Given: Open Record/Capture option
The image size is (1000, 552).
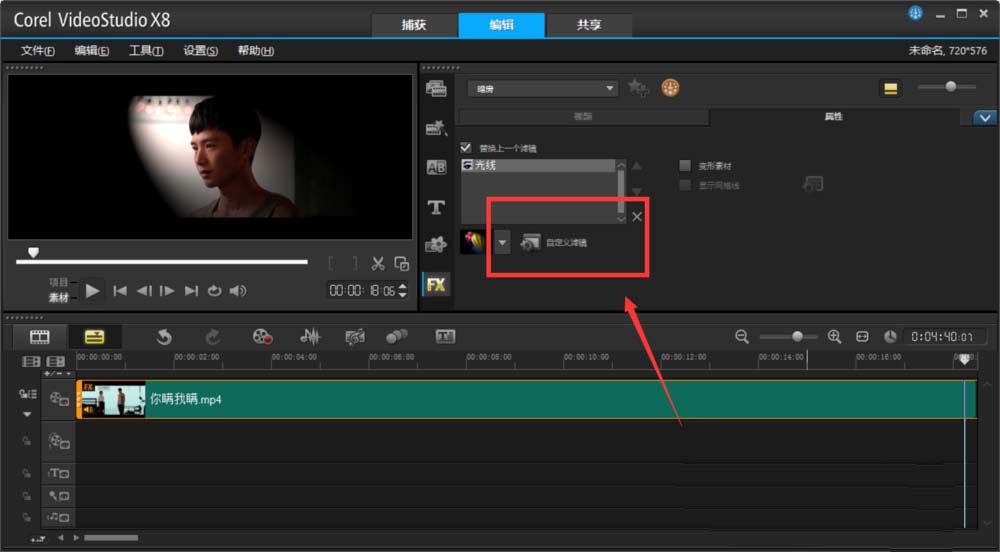Looking at the screenshot, I should [262, 337].
